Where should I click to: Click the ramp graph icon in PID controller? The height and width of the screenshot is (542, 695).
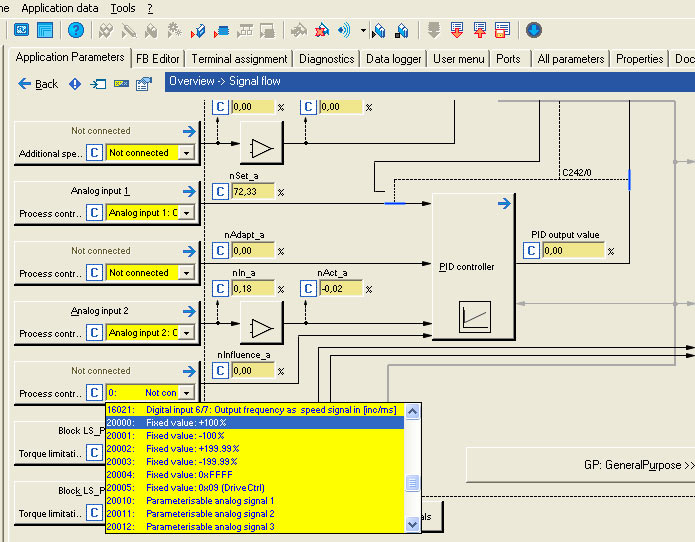[474, 318]
